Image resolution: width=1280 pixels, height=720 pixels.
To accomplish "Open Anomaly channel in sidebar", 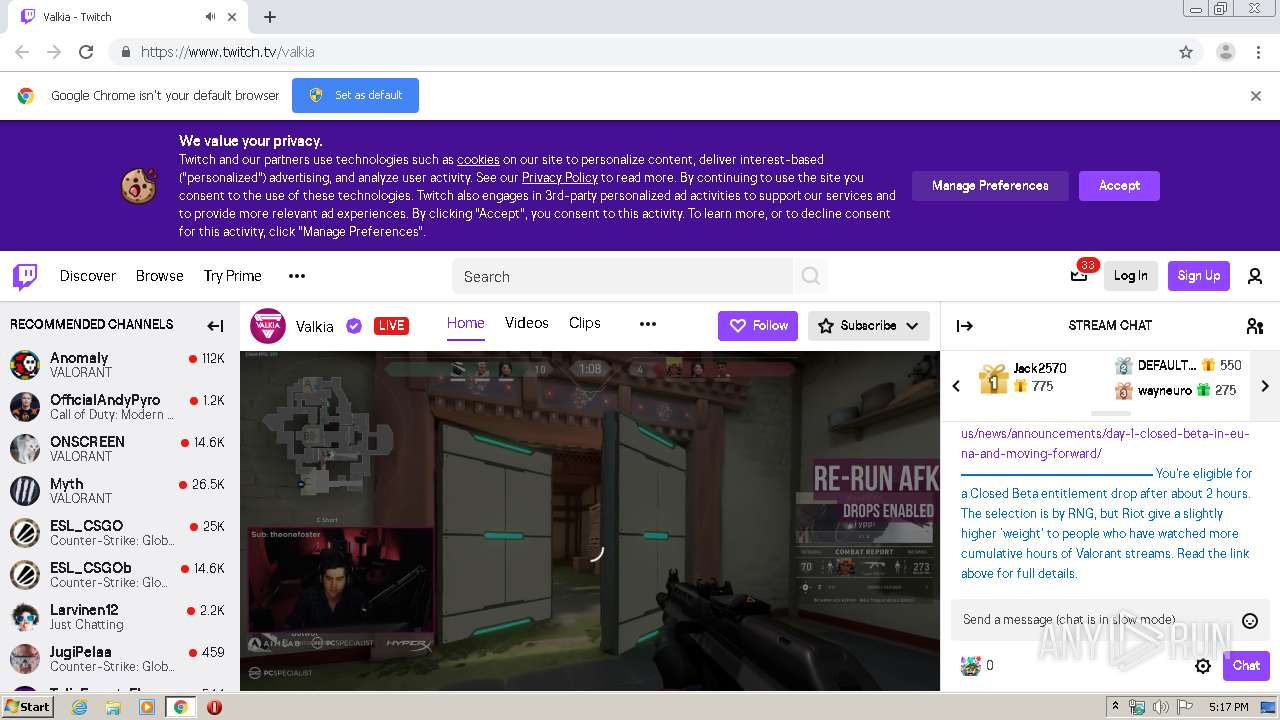I will pyautogui.click(x=119, y=365).
